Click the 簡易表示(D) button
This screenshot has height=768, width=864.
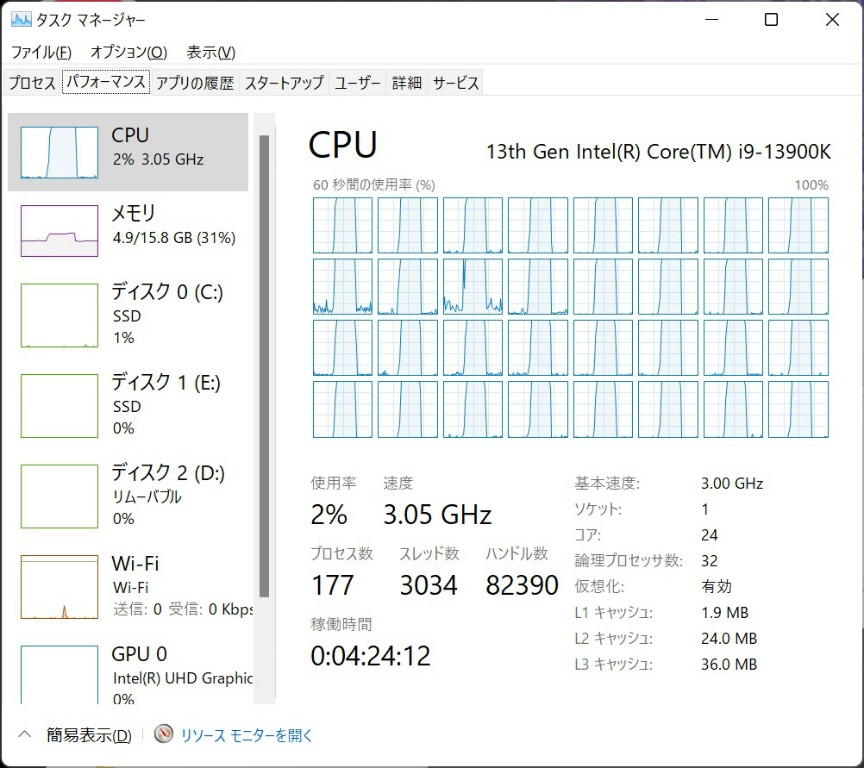click(x=89, y=735)
